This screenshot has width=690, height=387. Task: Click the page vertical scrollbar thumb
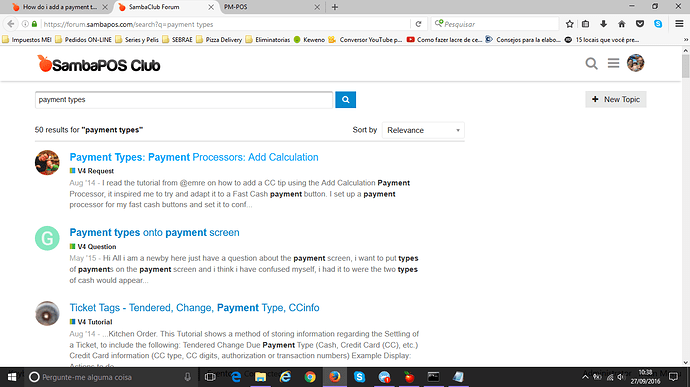tap(686, 66)
